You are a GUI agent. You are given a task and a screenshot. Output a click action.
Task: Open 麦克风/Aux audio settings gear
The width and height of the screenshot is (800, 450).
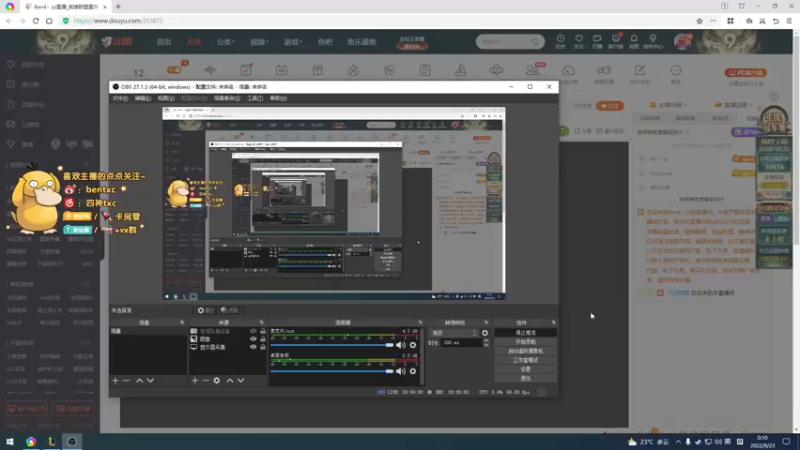413,345
